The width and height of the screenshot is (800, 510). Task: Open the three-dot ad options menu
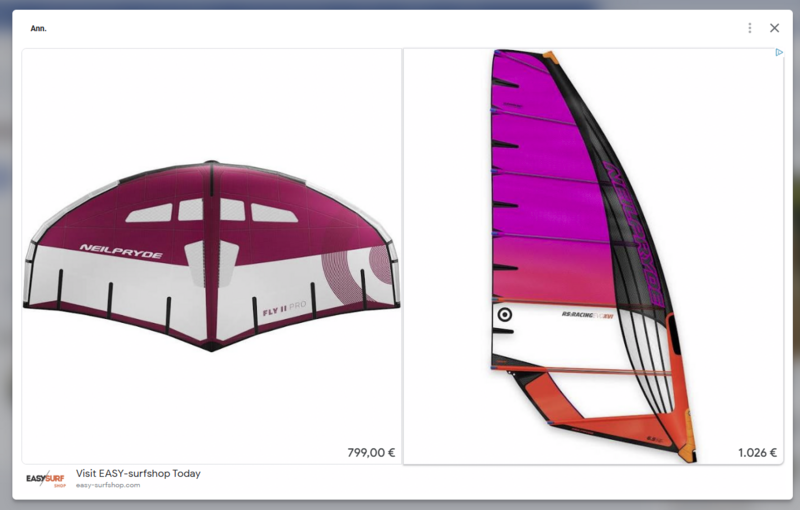pos(750,28)
